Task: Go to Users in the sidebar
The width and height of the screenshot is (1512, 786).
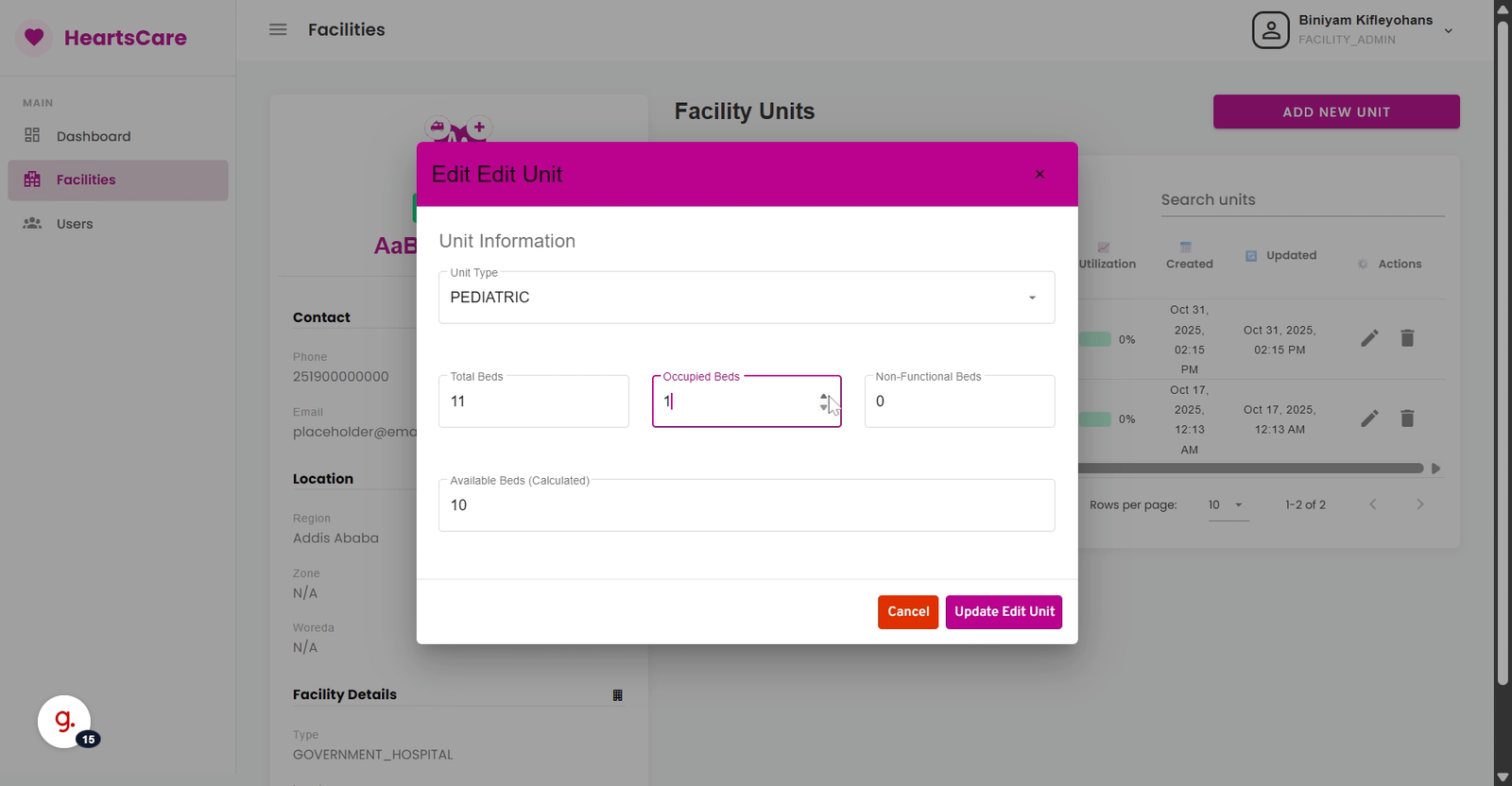Action: pyautogui.click(x=74, y=224)
